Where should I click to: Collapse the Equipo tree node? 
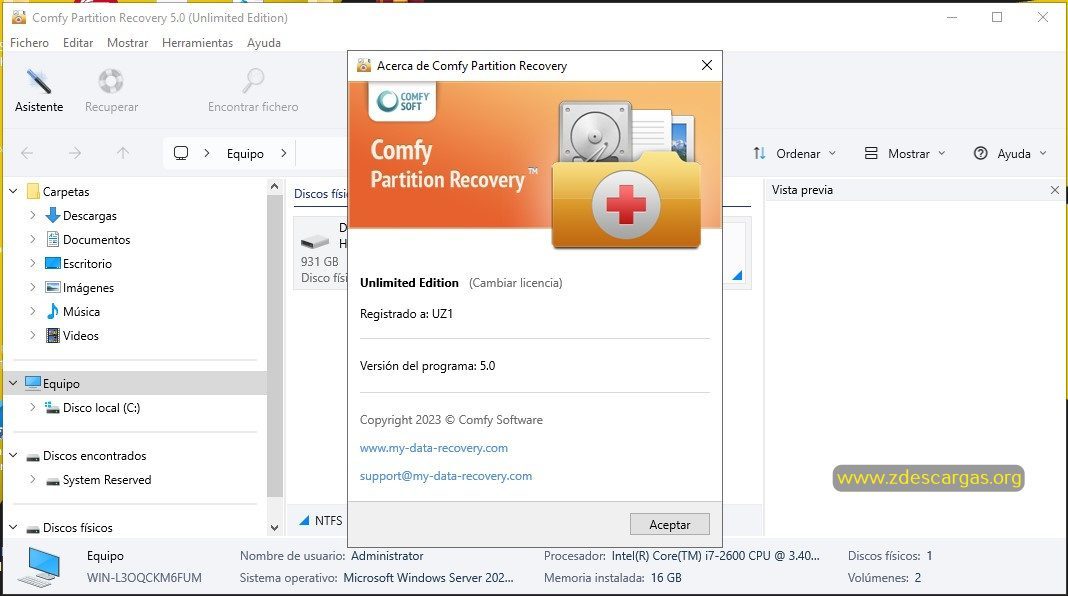click(x=13, y=383)
